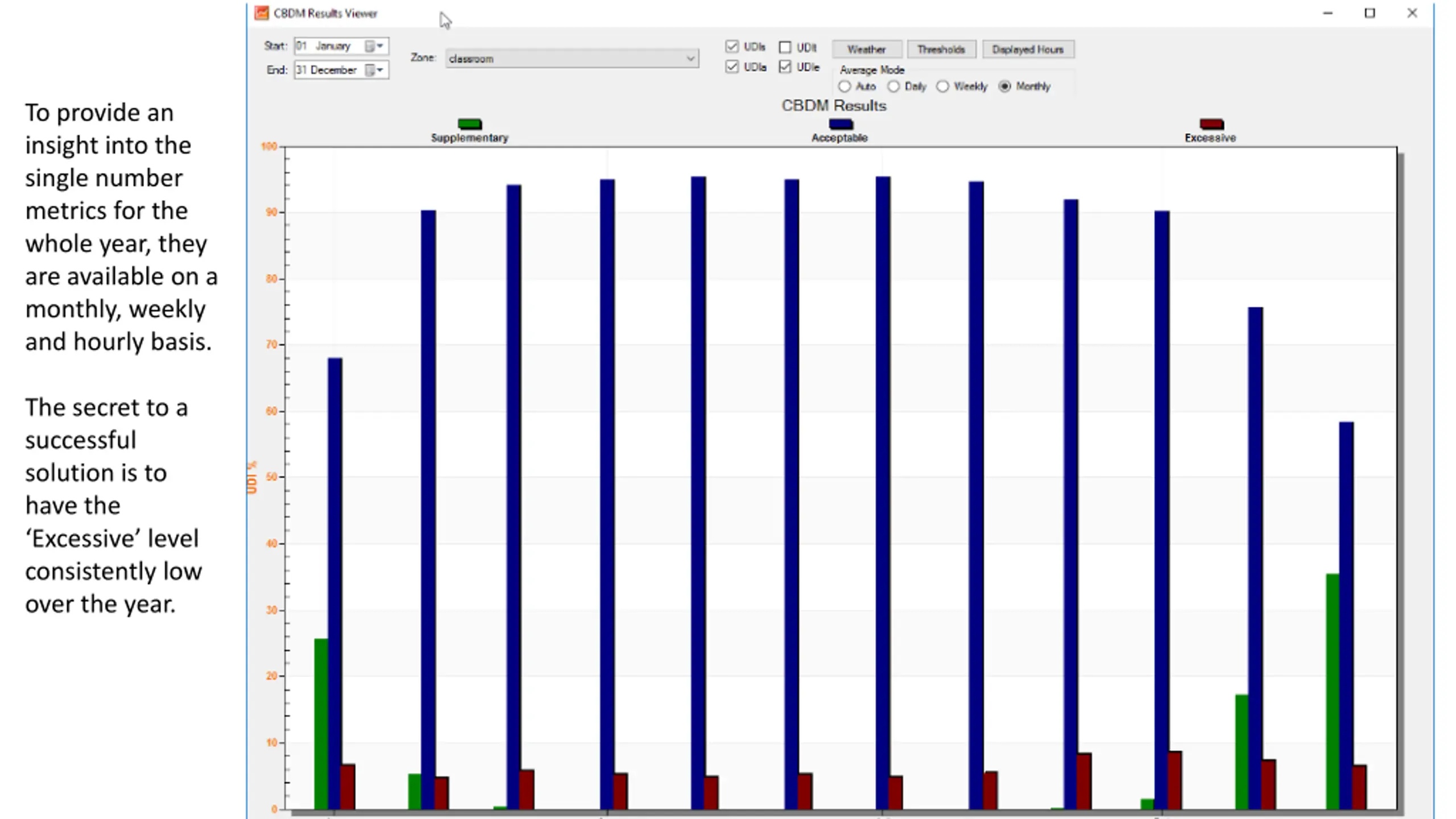Uncheck the UDIa checkbox

click(732, 67)
